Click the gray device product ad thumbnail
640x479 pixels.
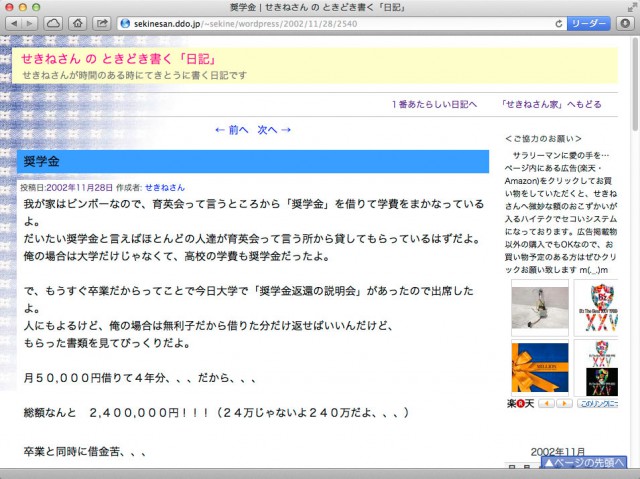click(539, 305)
